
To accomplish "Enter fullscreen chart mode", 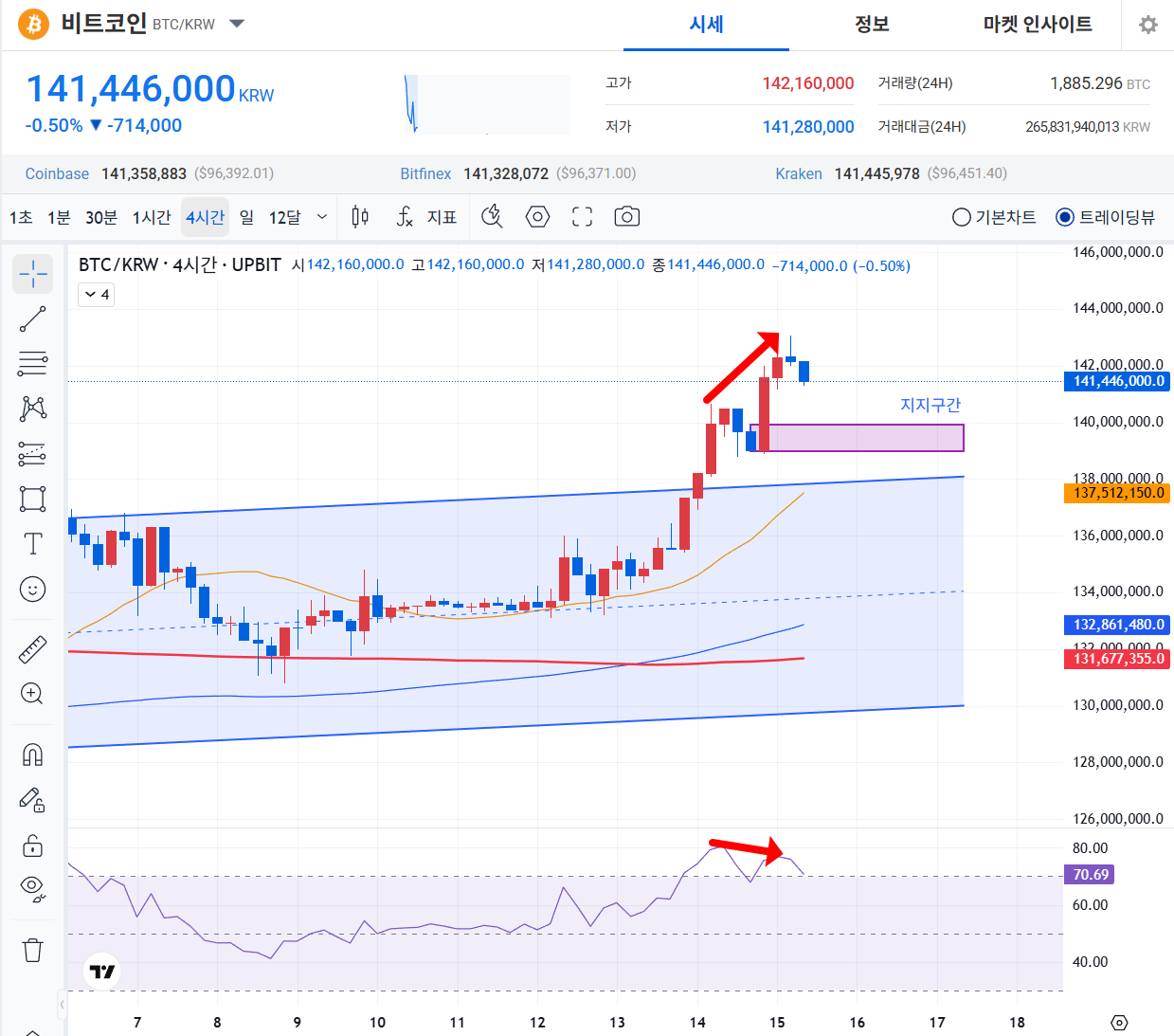I will [582, 217].
